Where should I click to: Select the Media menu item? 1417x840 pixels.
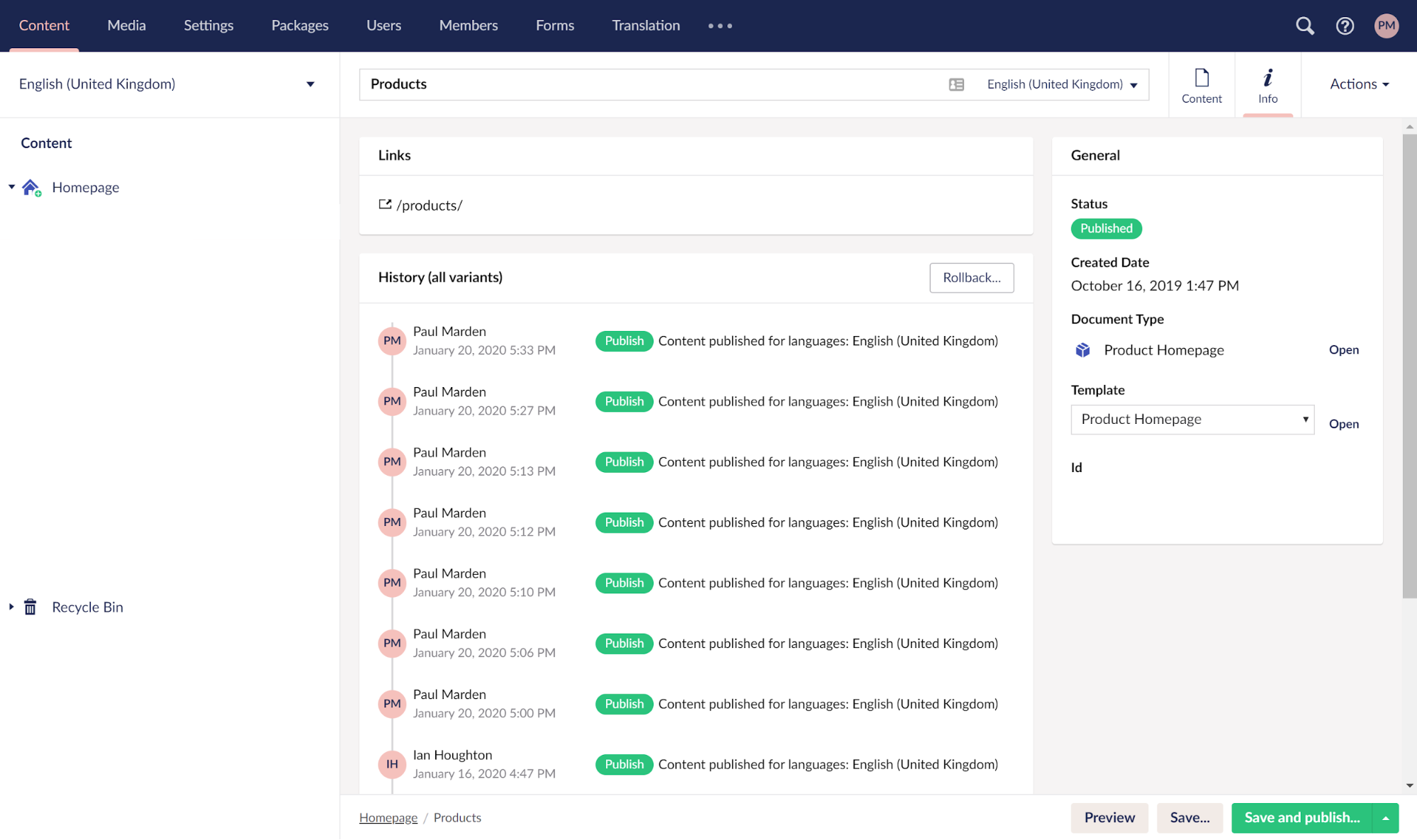pyautogui.click(x=125, y=25)
